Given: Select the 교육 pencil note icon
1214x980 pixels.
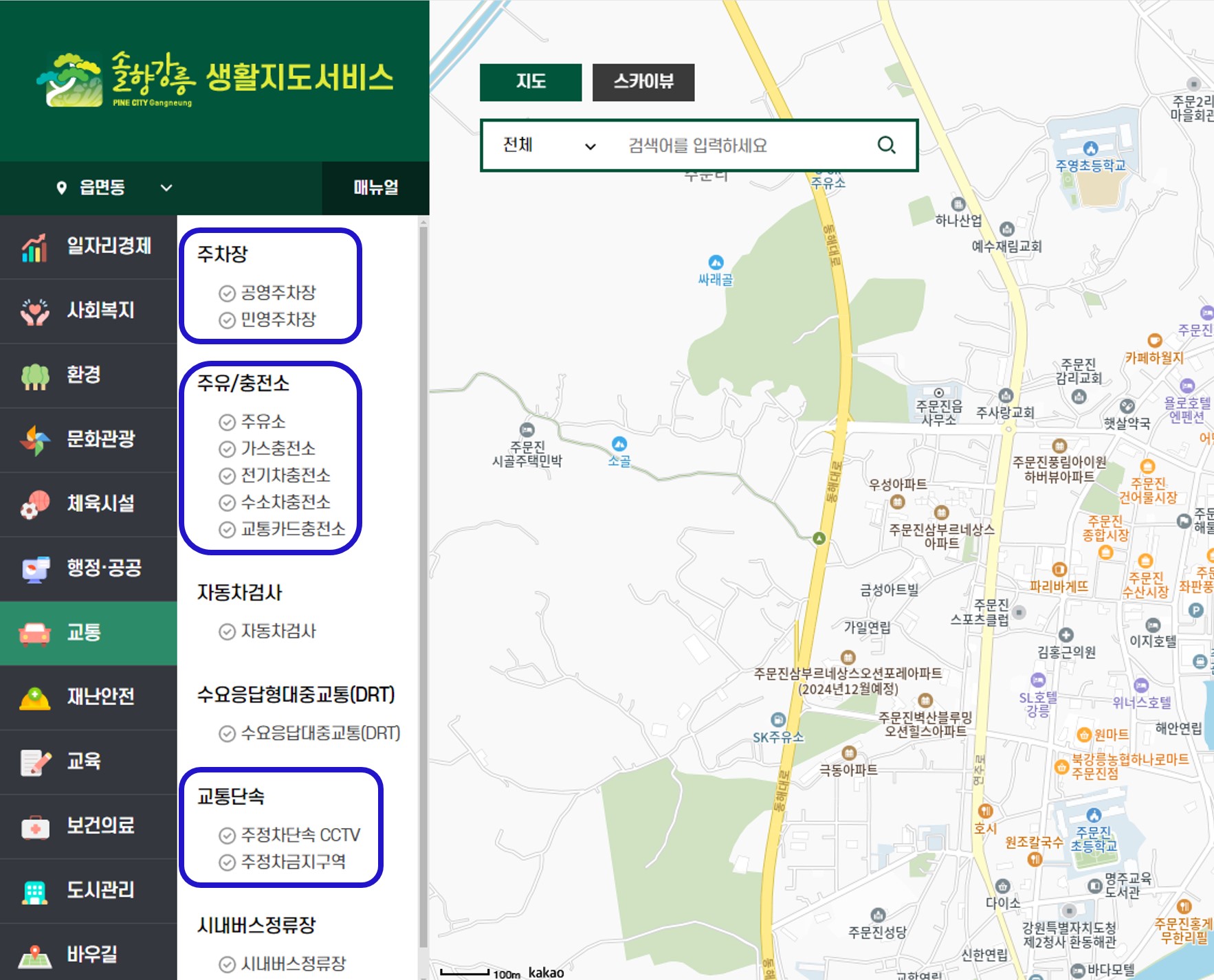Looking at the screenshot, I should tap(34, 762).
